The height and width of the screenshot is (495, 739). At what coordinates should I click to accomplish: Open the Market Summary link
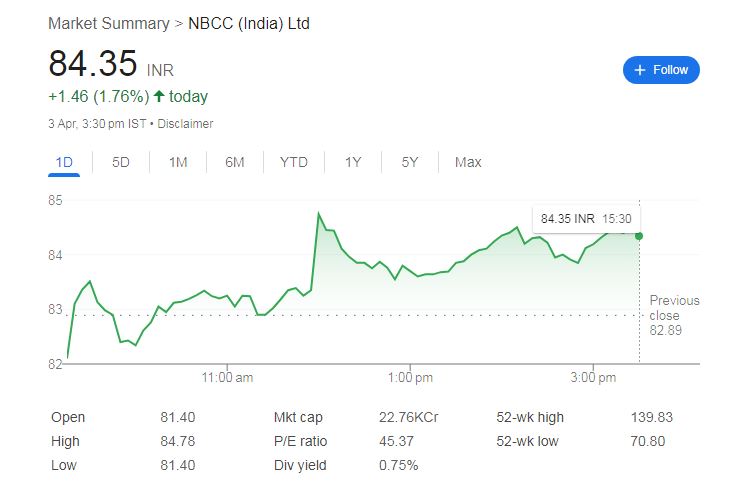pyautogui.click(x=108, y=23)
